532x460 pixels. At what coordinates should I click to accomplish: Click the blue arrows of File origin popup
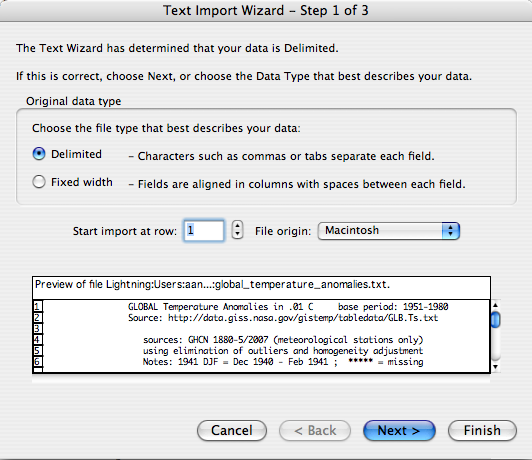451,231
